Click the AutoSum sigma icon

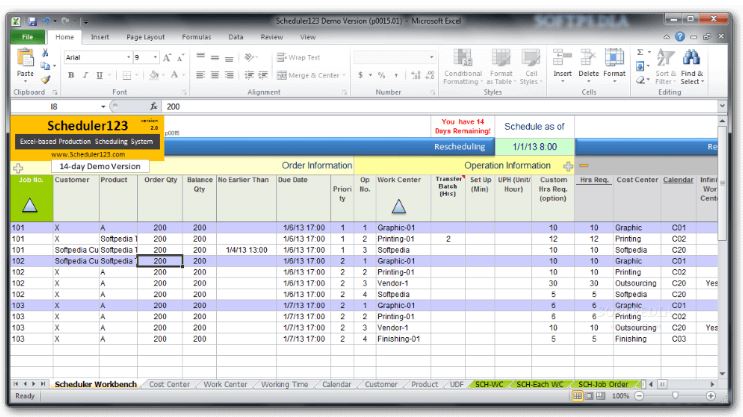point(640,52)
